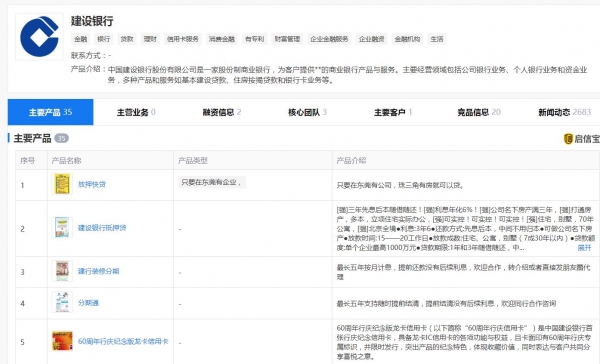Select the 理财 tag
600x364 pixels.
pos(150,39)
